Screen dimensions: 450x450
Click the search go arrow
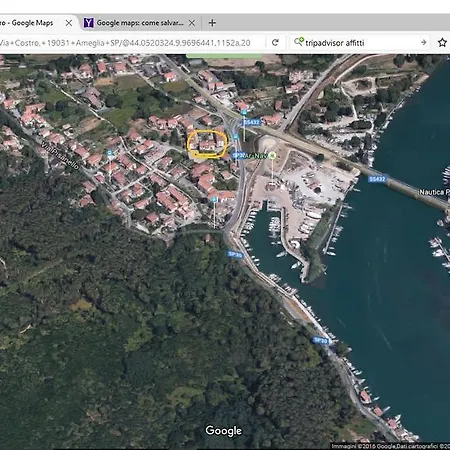click(423, 43)
